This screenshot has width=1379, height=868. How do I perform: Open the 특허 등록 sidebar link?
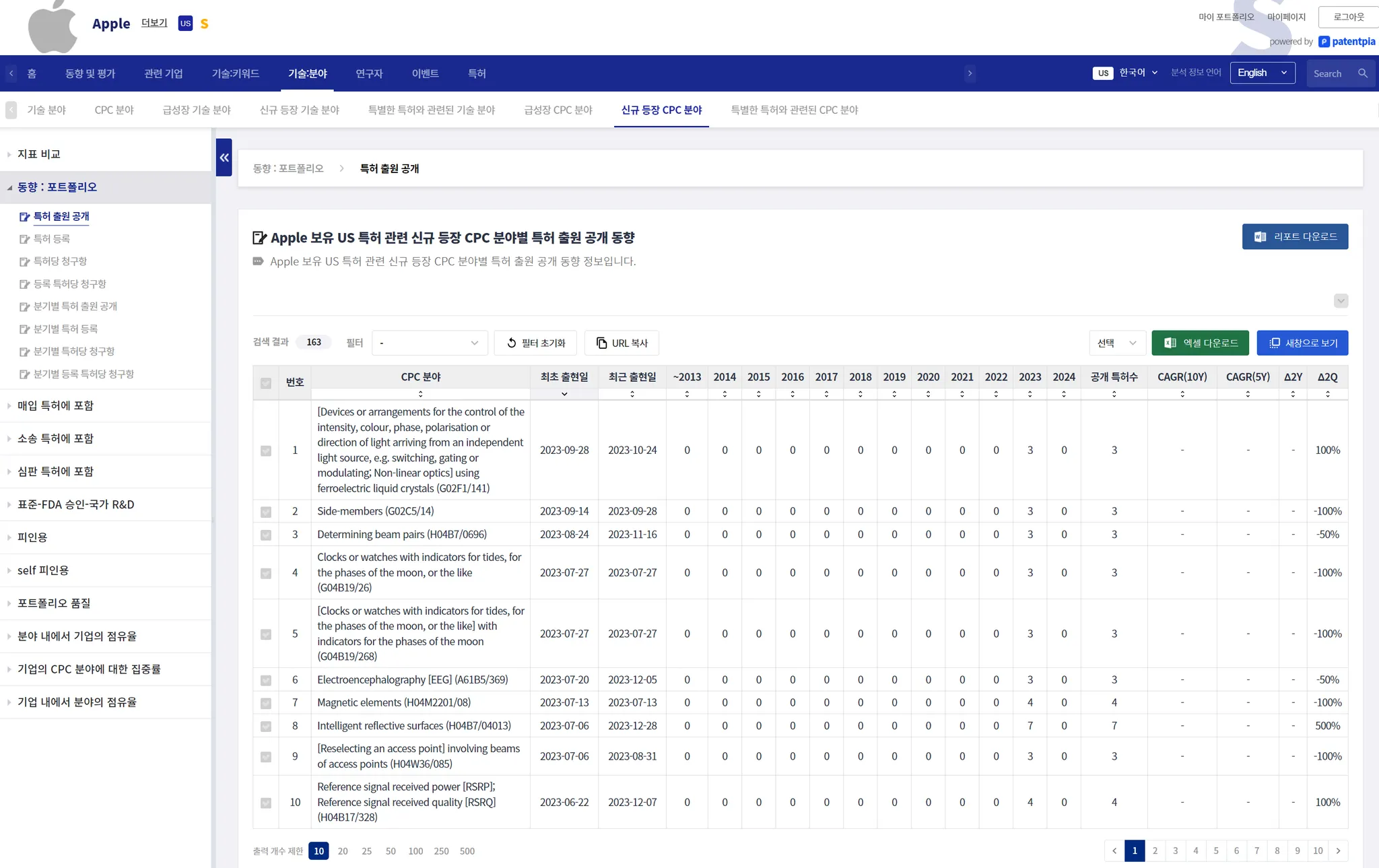click(52, 239)
